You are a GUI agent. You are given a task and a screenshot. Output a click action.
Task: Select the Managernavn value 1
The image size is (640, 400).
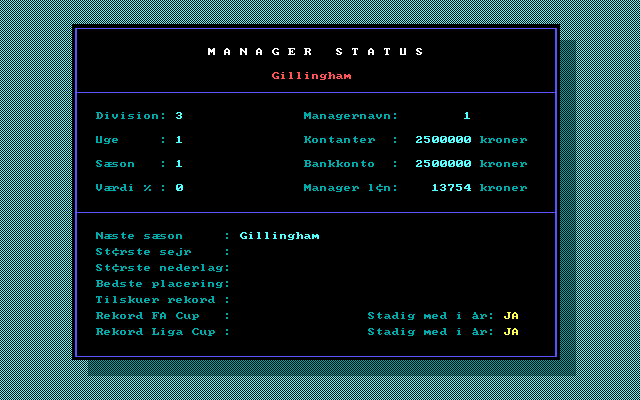(467, 116)
